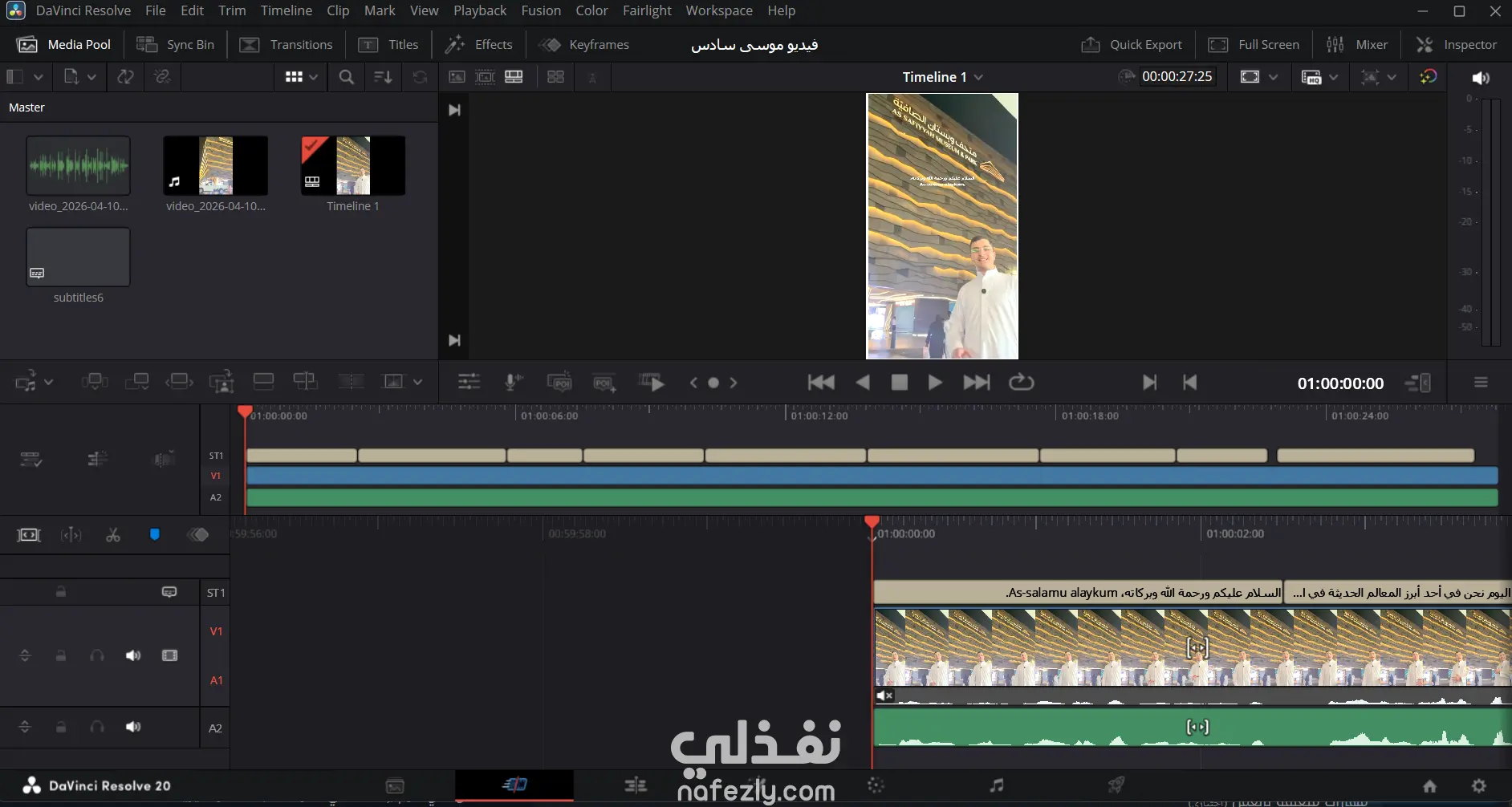Open the timeline options hamburger menu

tap(1482, 383)
